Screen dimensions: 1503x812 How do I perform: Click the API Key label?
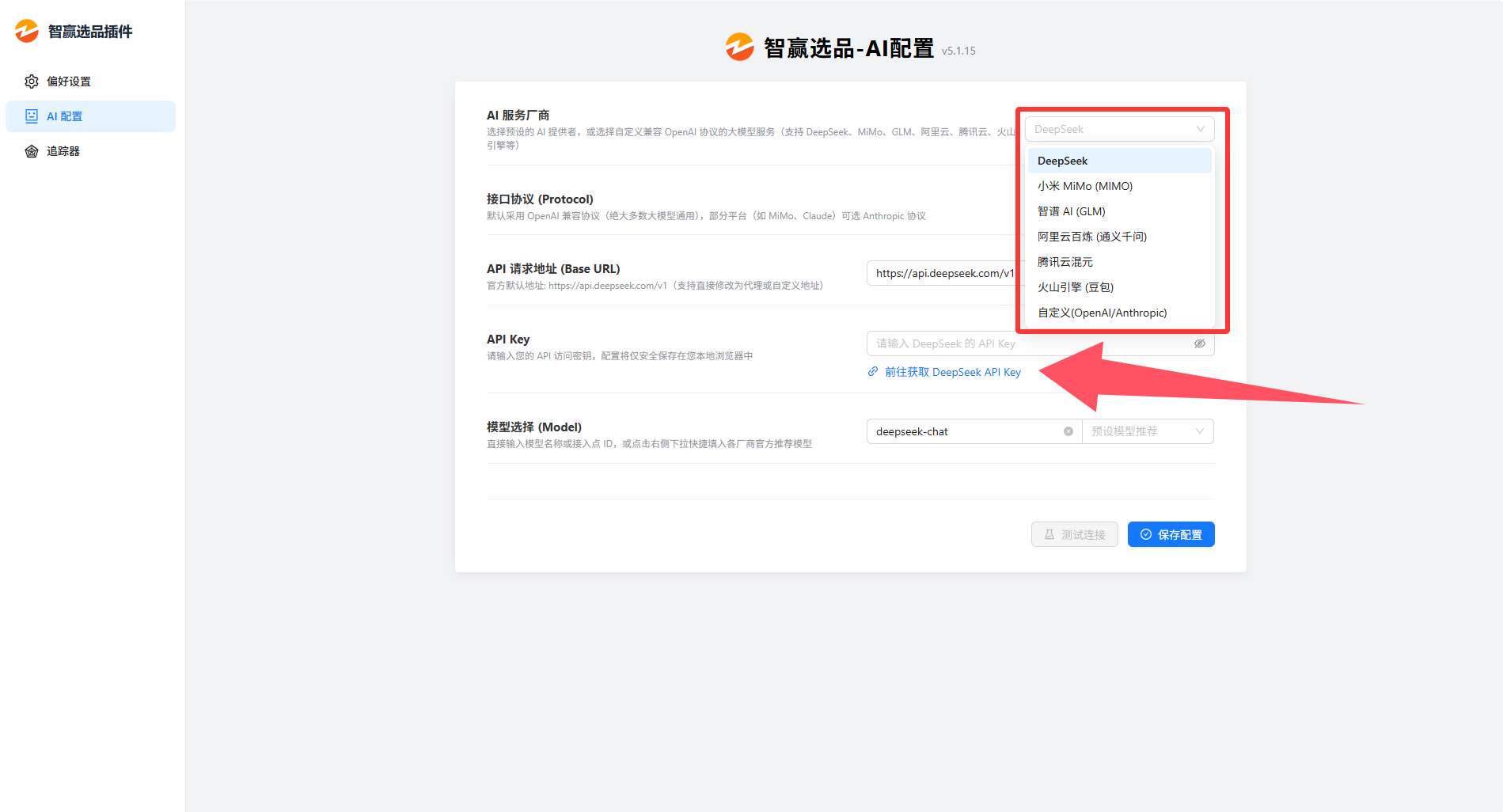click(508, 340)
